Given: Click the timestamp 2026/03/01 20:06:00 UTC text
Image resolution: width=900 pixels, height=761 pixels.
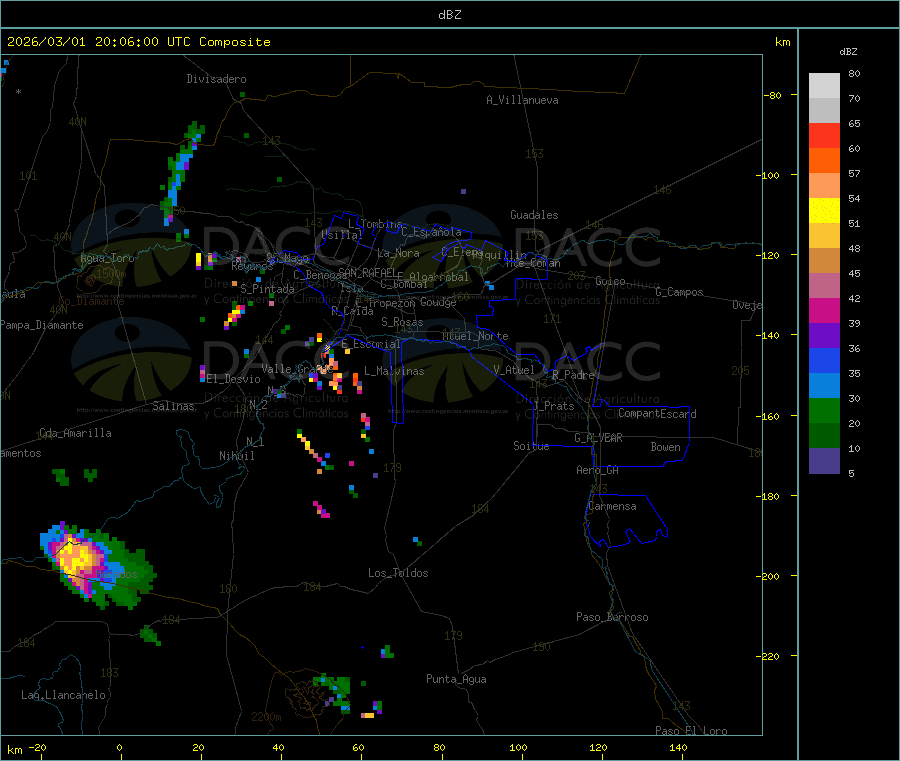Looking at the screenshot, I should pyautogui.click(x=98, y=42).
